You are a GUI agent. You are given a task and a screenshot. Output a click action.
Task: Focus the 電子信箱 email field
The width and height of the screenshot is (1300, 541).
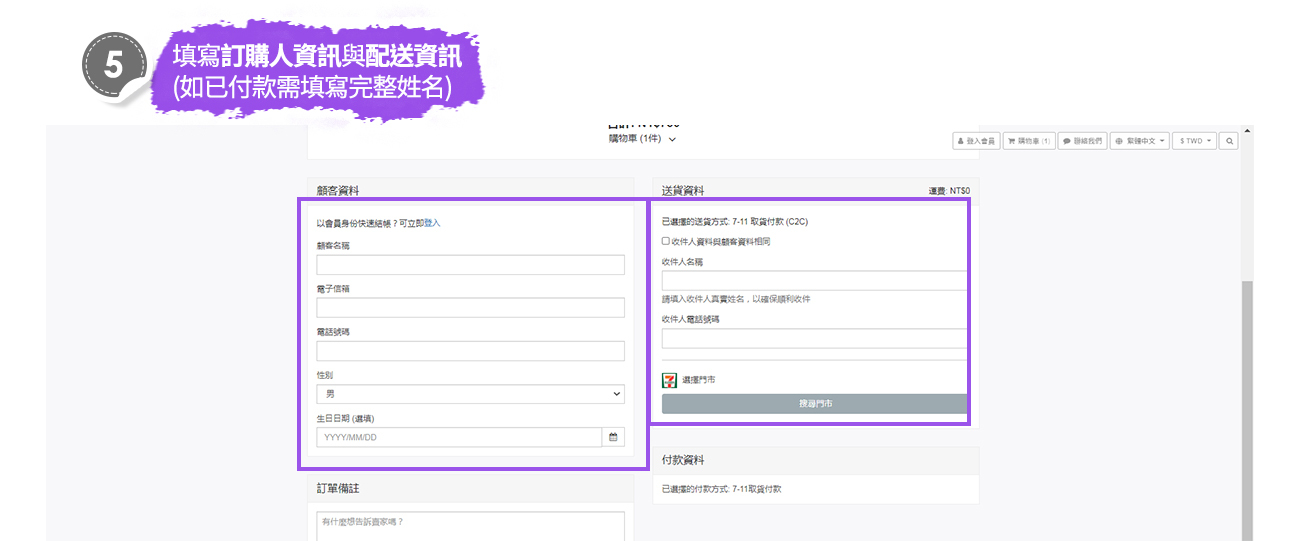click(470, 308)
